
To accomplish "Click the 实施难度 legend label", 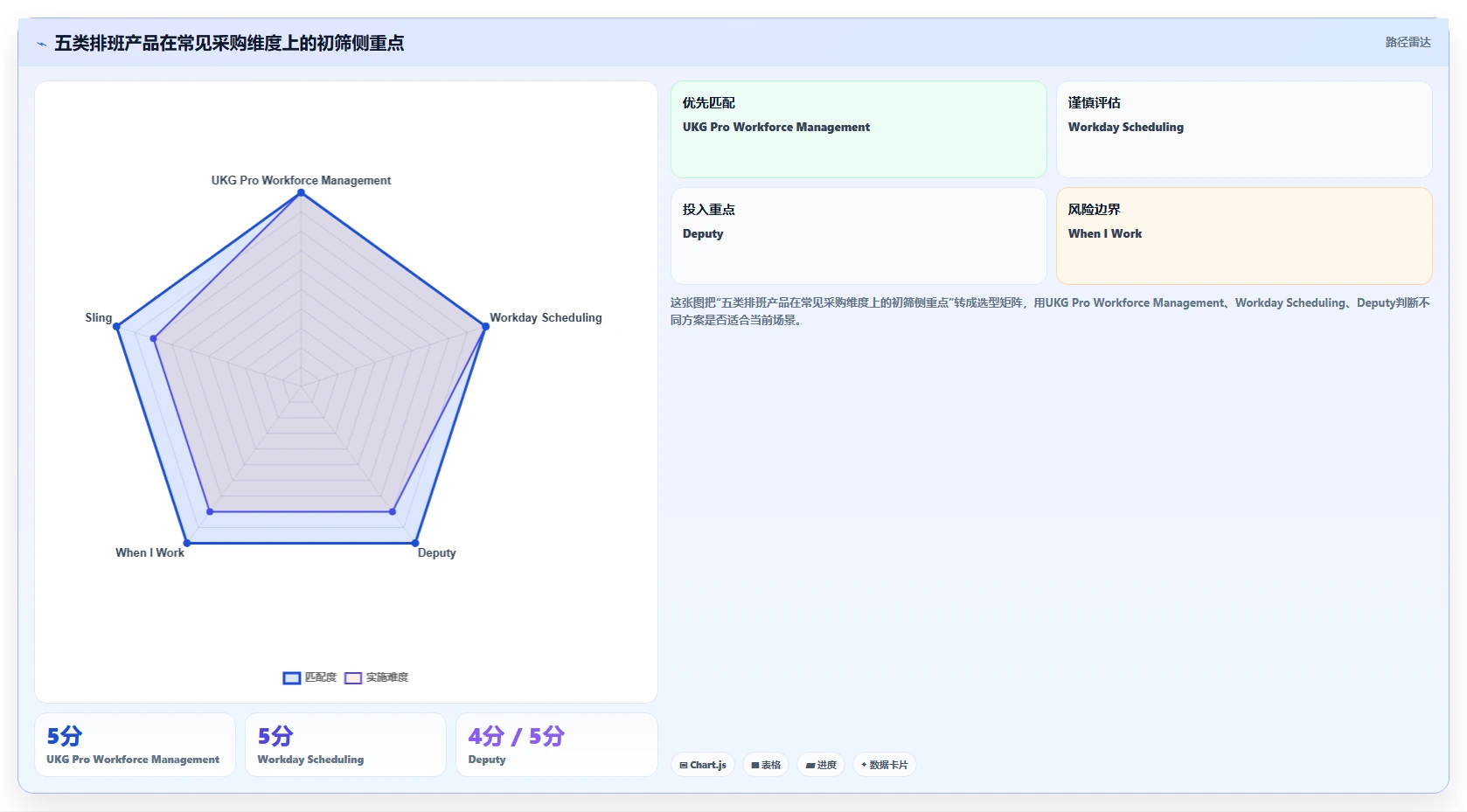I will pyautogui.click(x=387, y=677).
